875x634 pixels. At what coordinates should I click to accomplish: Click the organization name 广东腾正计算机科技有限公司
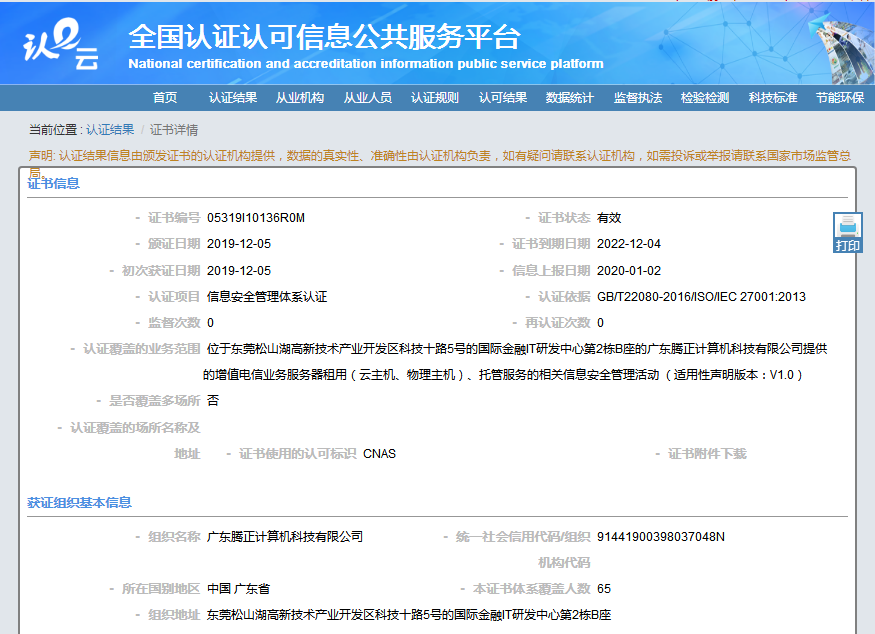coord(286,536)
